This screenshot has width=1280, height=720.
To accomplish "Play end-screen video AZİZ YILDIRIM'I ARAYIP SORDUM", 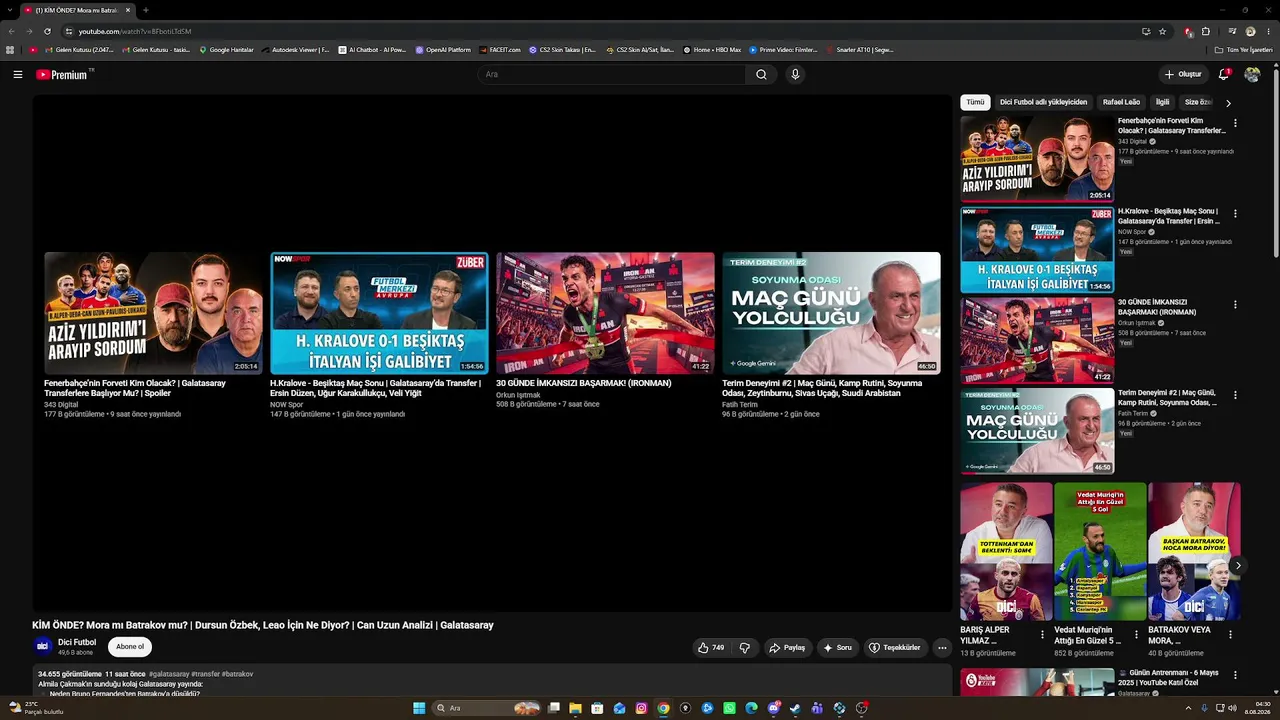I will pyautogui.click(x=153, y=313).
